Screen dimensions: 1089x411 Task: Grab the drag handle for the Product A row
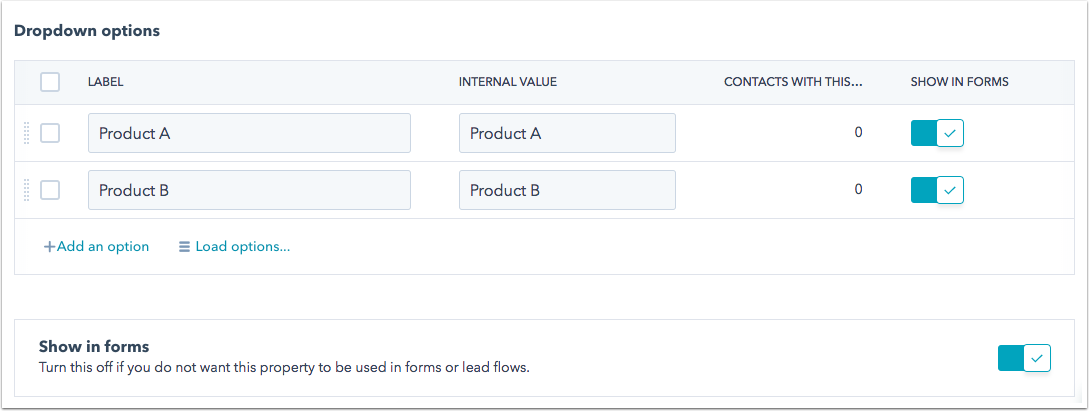[27, 133]
